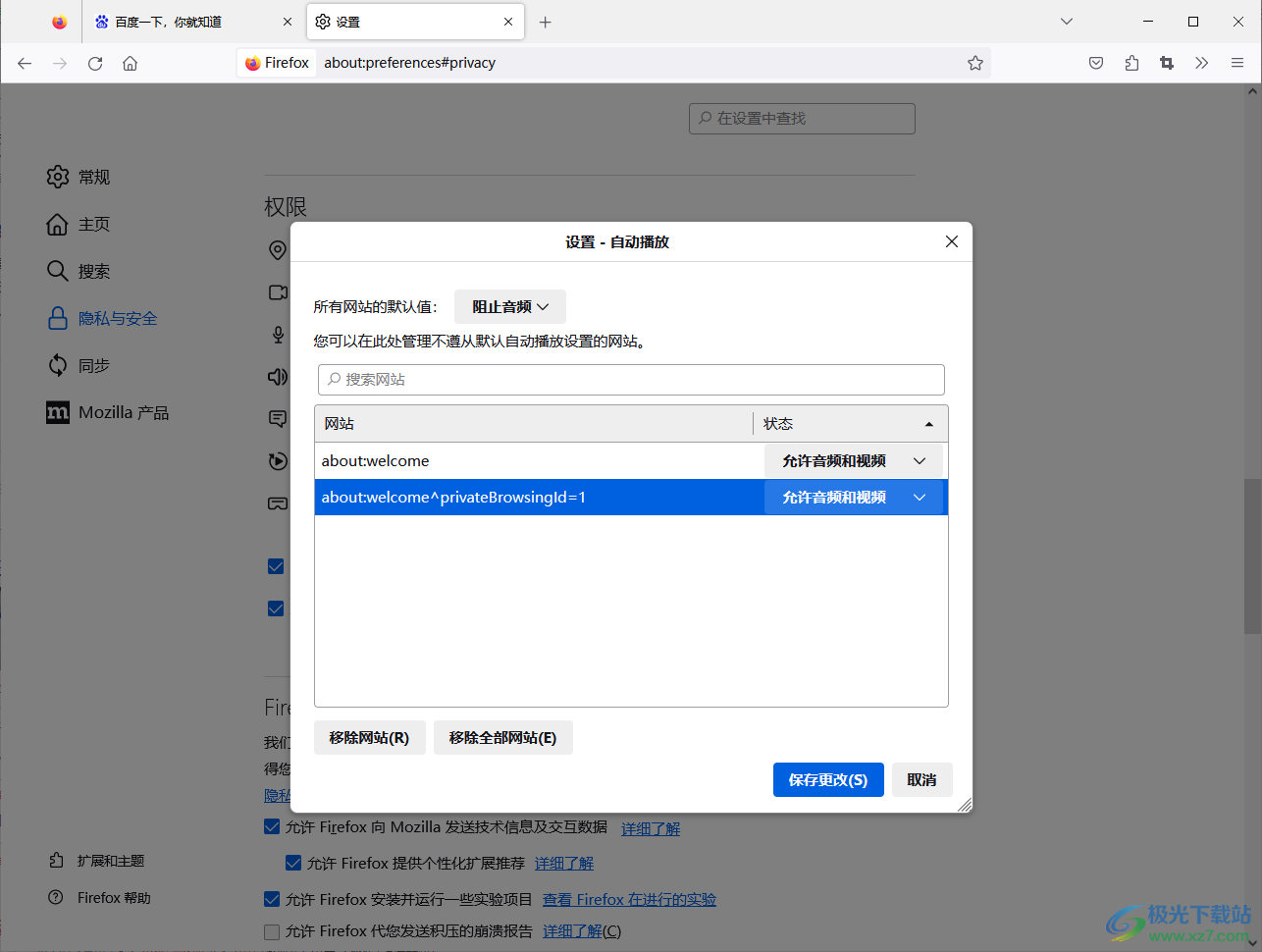Open the Firefox View pinned tab
This screenshot has height=952, width=1262.
pyautogui.click(x=60, y=22)
